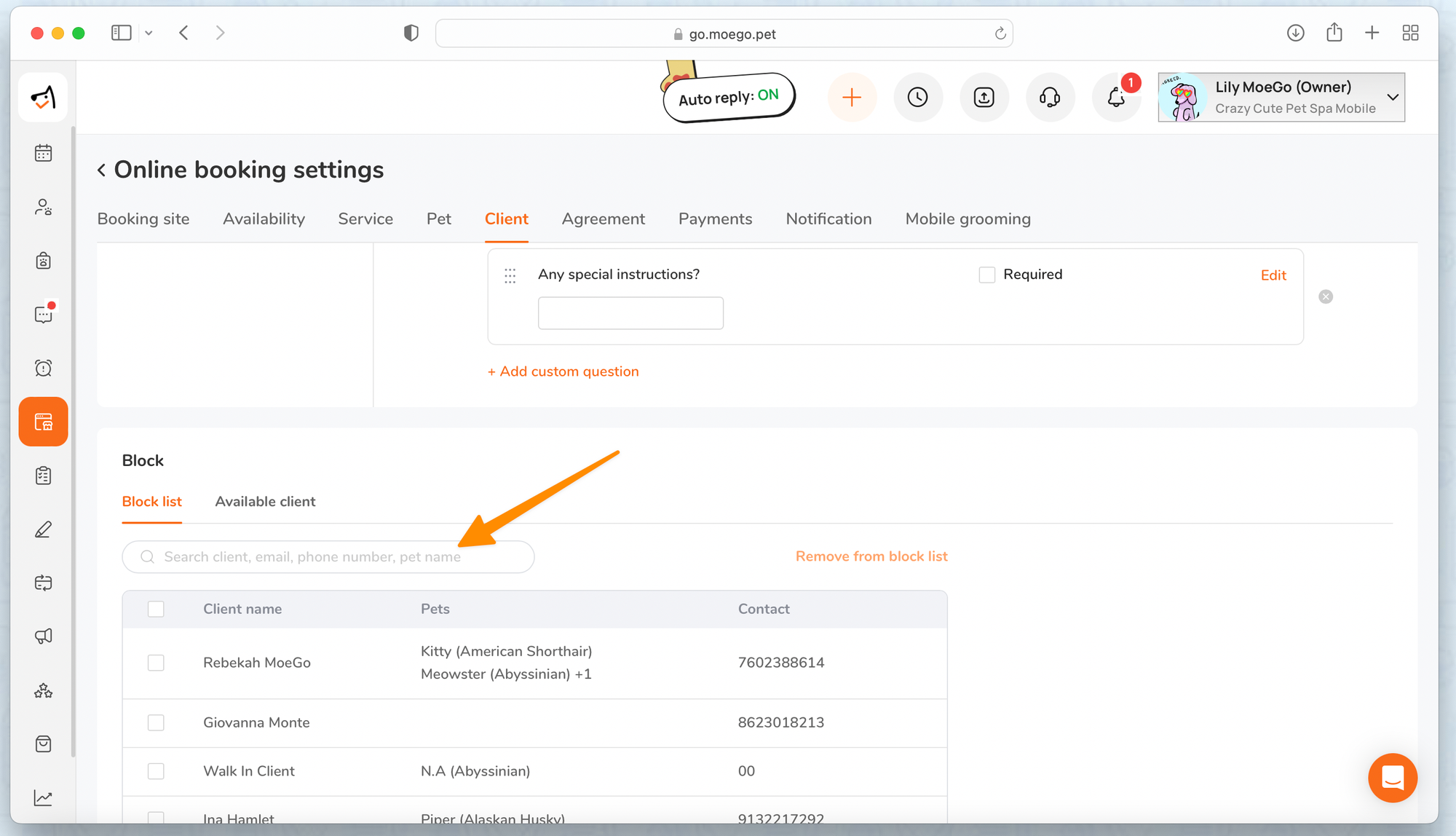Toggle the select-all checkbox in table header
Viewport: 1456px width, 836px height.
[156, 609]
